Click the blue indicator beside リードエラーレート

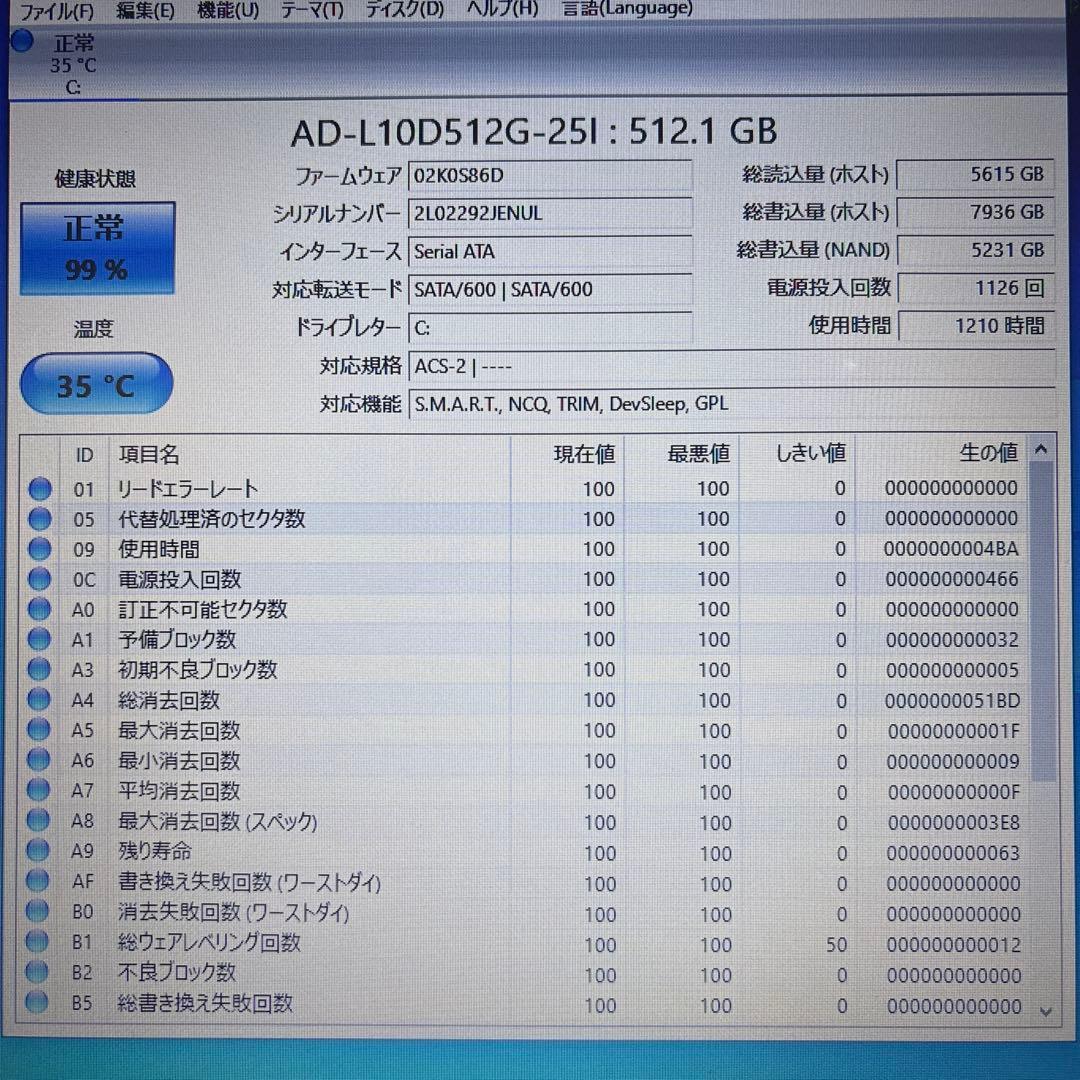39,488
